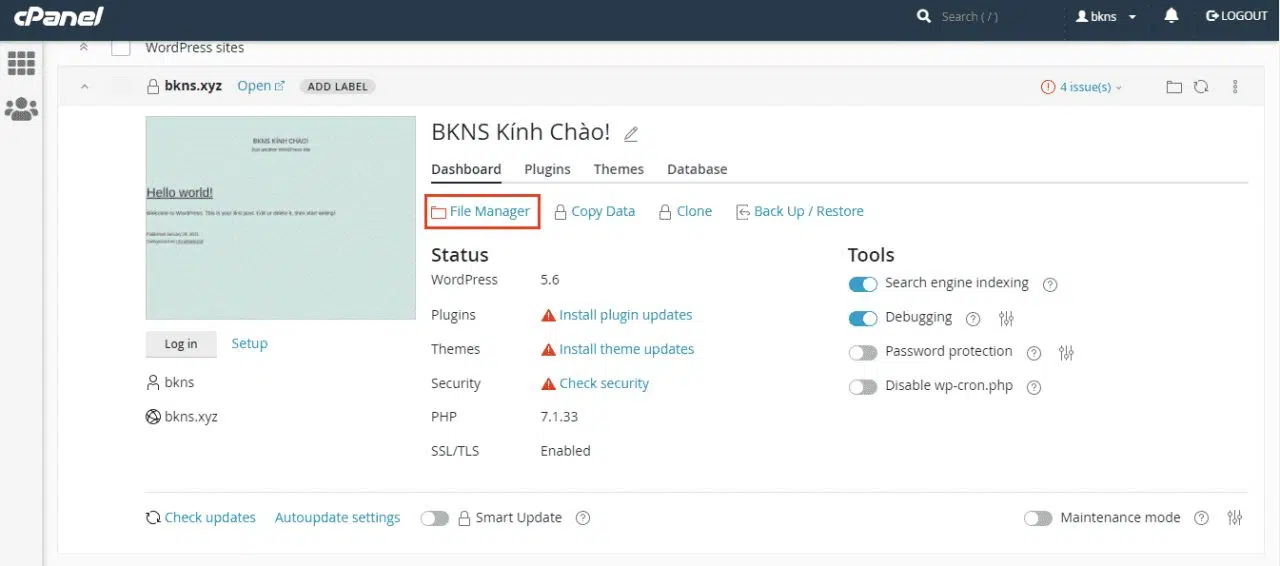
Task: Open the user manager people icon
Action: (x=21, y=109)
